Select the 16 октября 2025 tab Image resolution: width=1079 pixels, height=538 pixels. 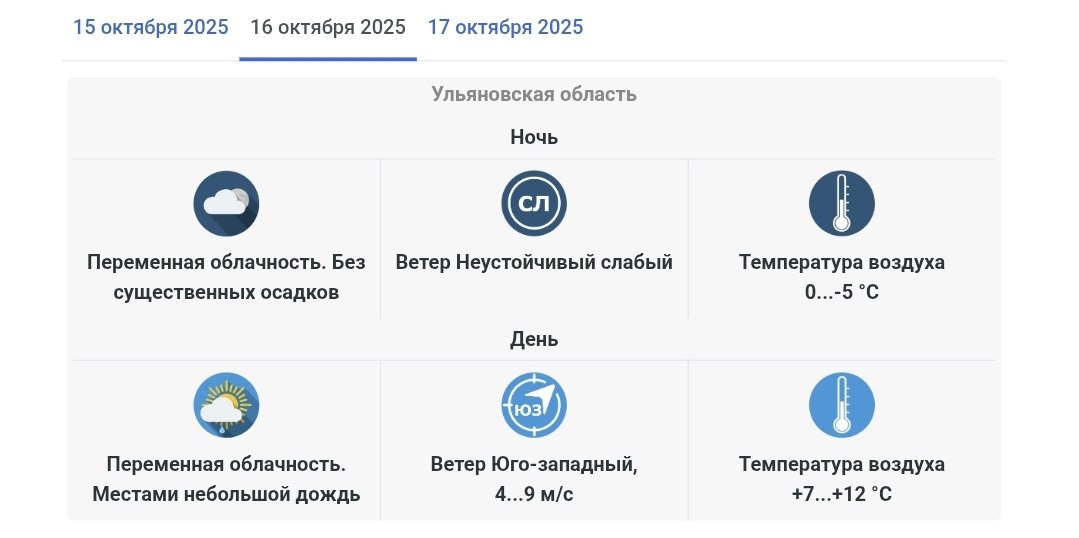(328, 27)
